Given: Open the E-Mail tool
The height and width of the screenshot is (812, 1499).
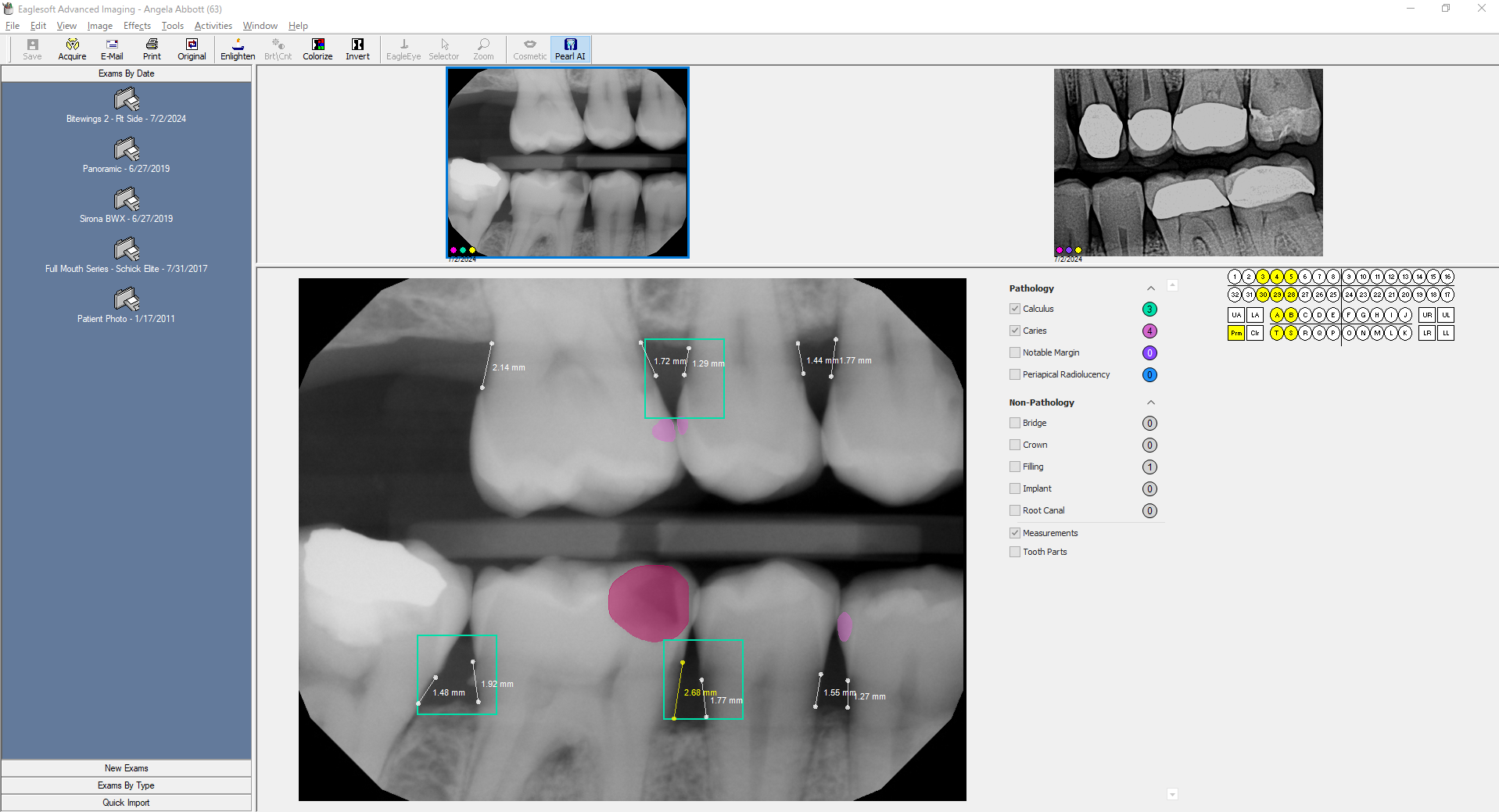Looking at the screenshot, I should (112, 49).
